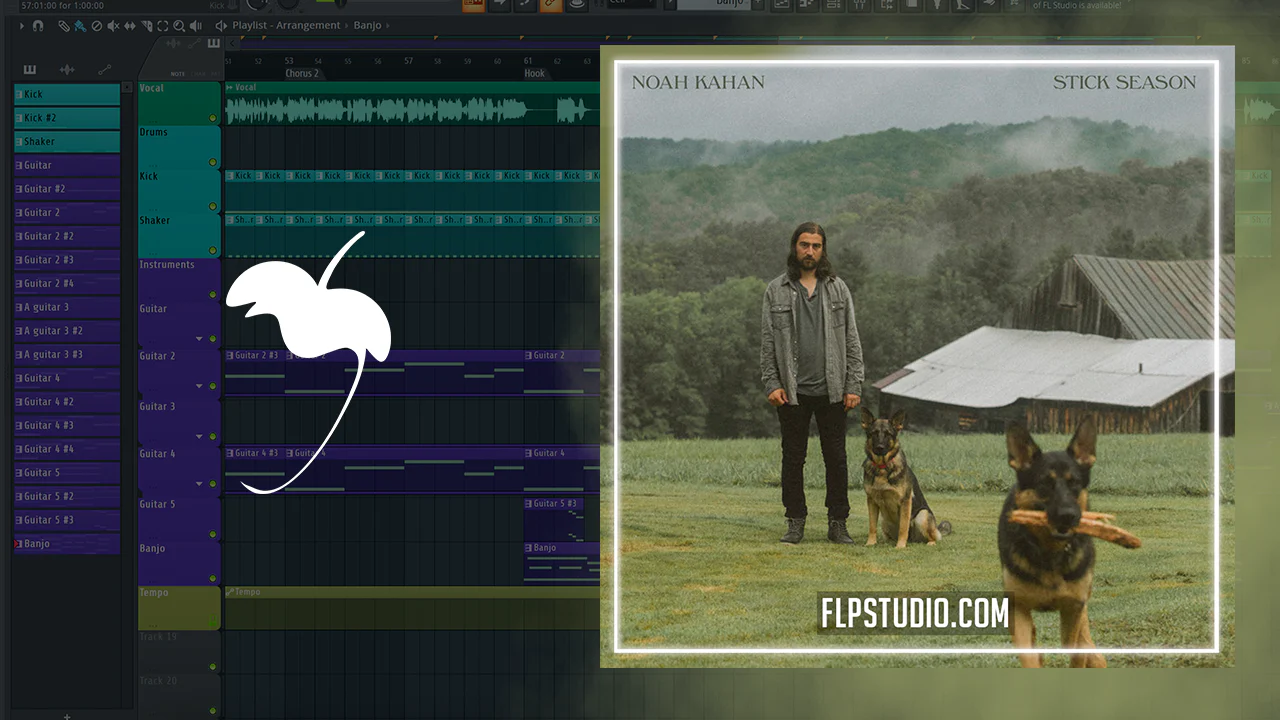Open the Arrangement breadcrumb menu
The height and width of the screenshot is (720, 1280).
coord(307,25)
